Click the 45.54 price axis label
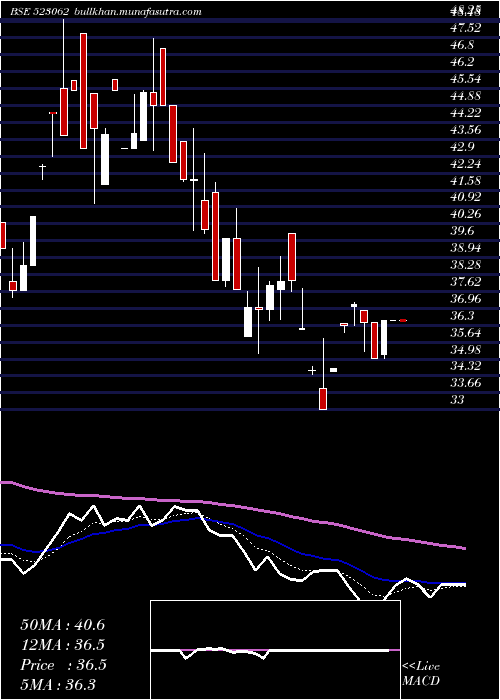 pyautogui.click(x=466, y=79)
